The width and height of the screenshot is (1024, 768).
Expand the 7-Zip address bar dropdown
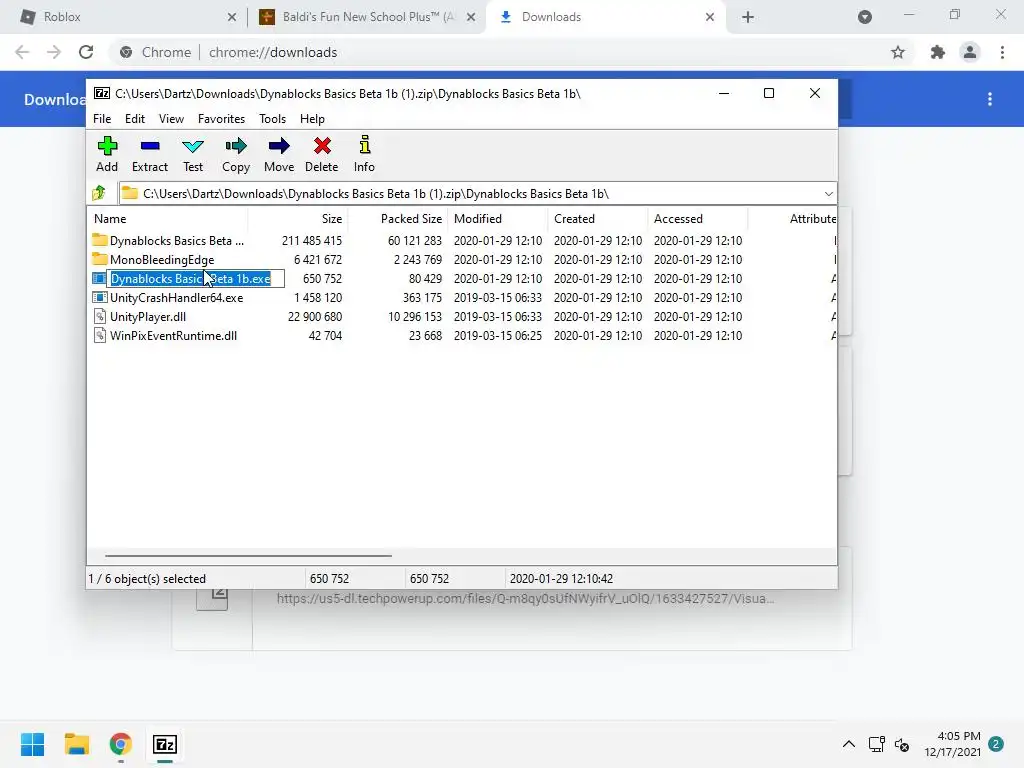click(828, 194)
